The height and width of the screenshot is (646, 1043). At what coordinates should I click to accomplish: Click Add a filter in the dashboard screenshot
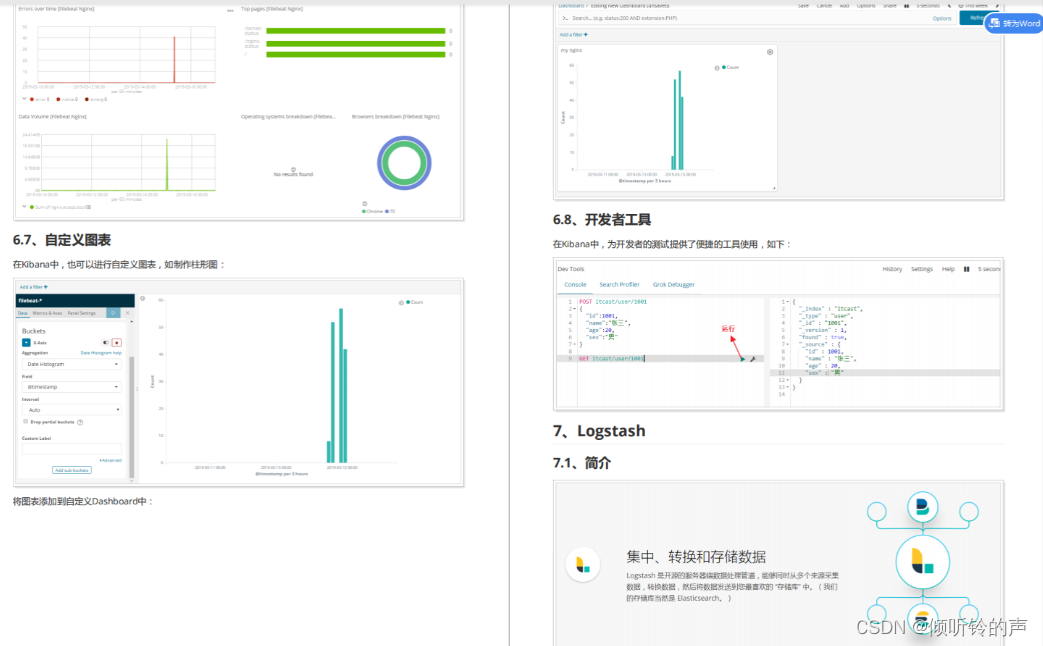click(x=573, y=35)
